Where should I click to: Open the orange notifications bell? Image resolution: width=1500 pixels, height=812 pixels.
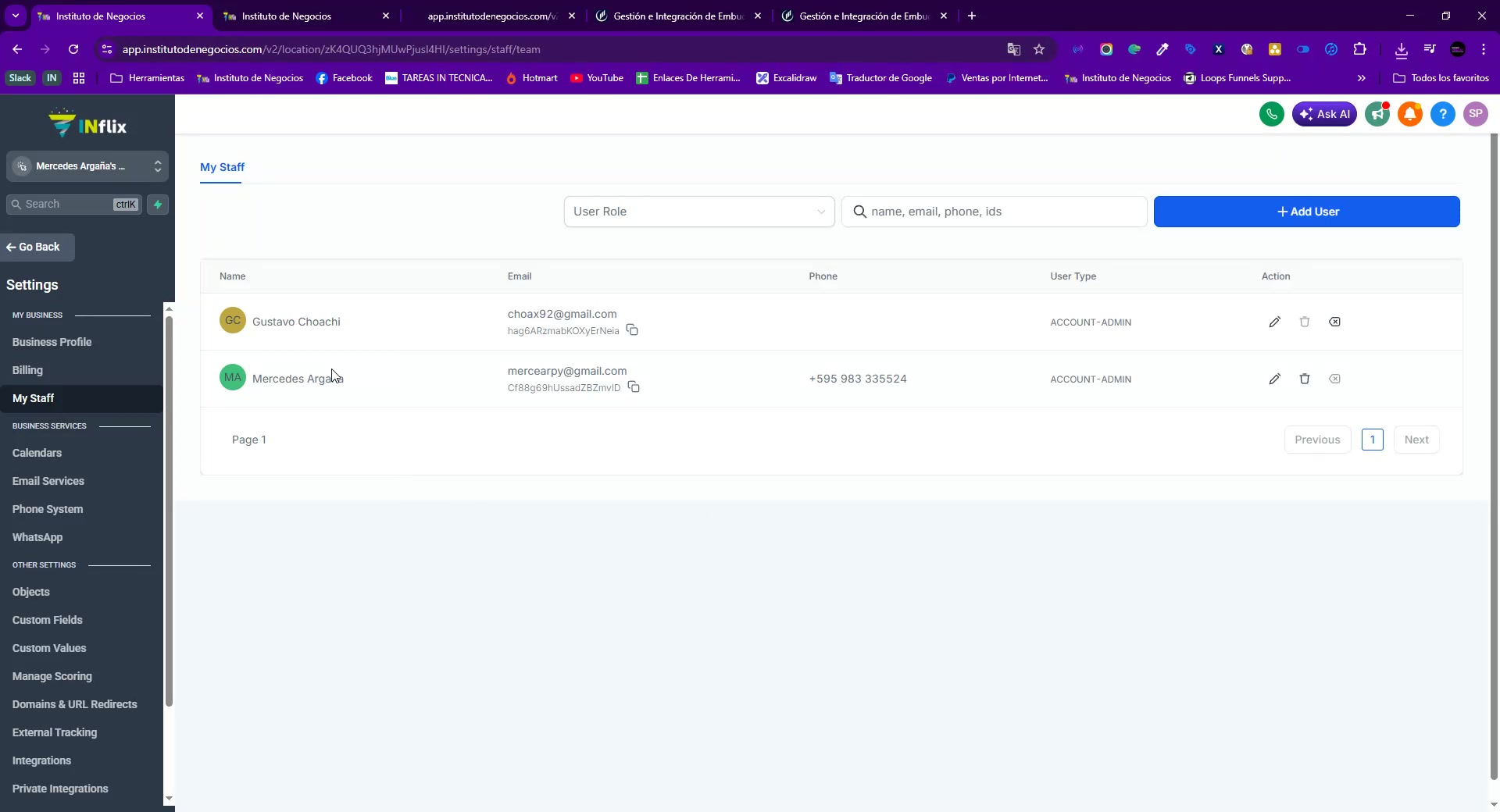(1410, 114)
